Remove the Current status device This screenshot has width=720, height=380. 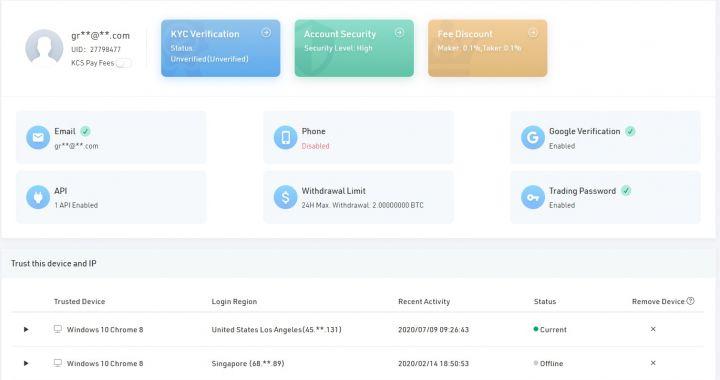pos(653,329)
